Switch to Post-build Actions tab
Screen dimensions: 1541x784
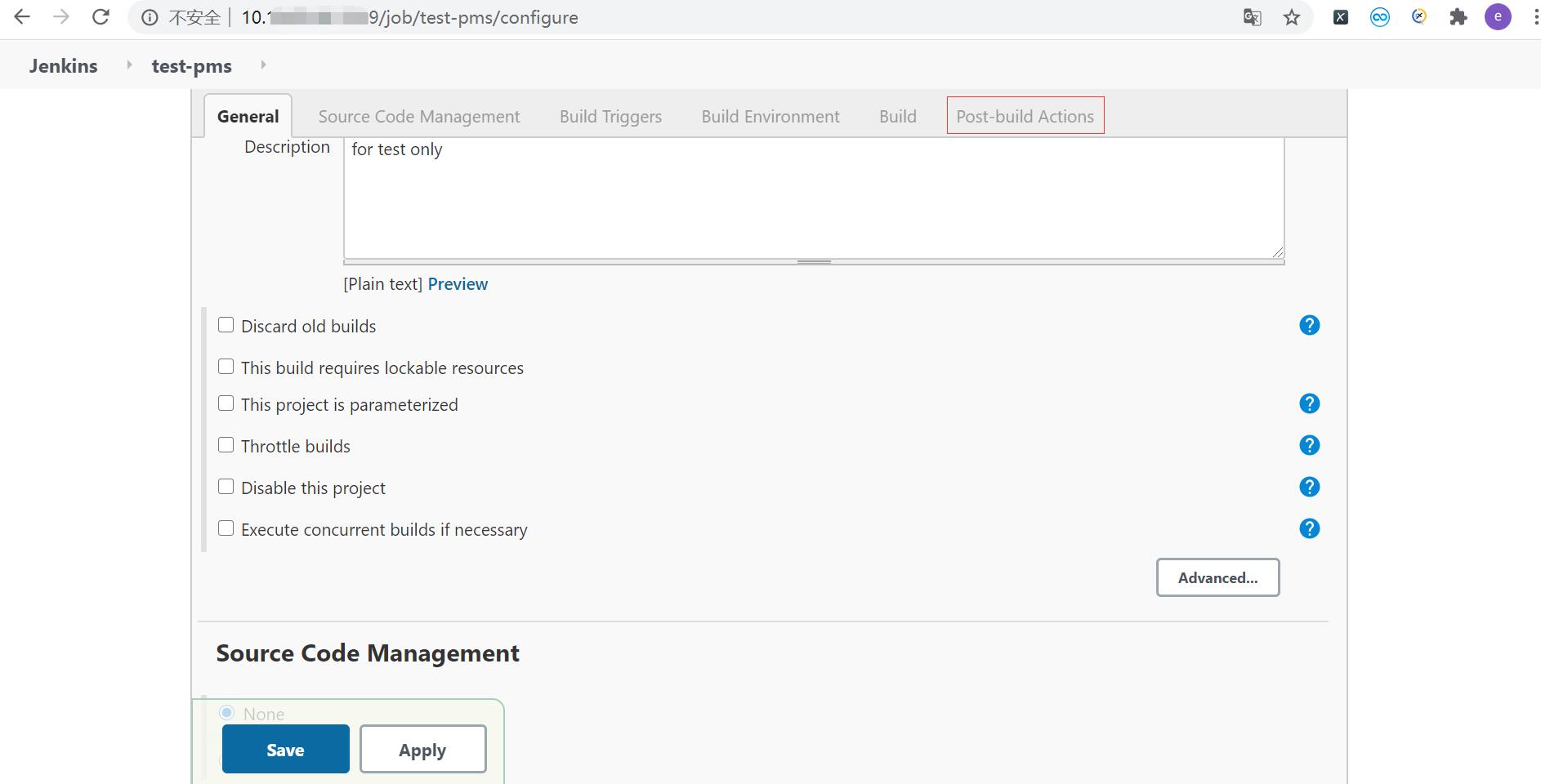tap(1025, 116)
